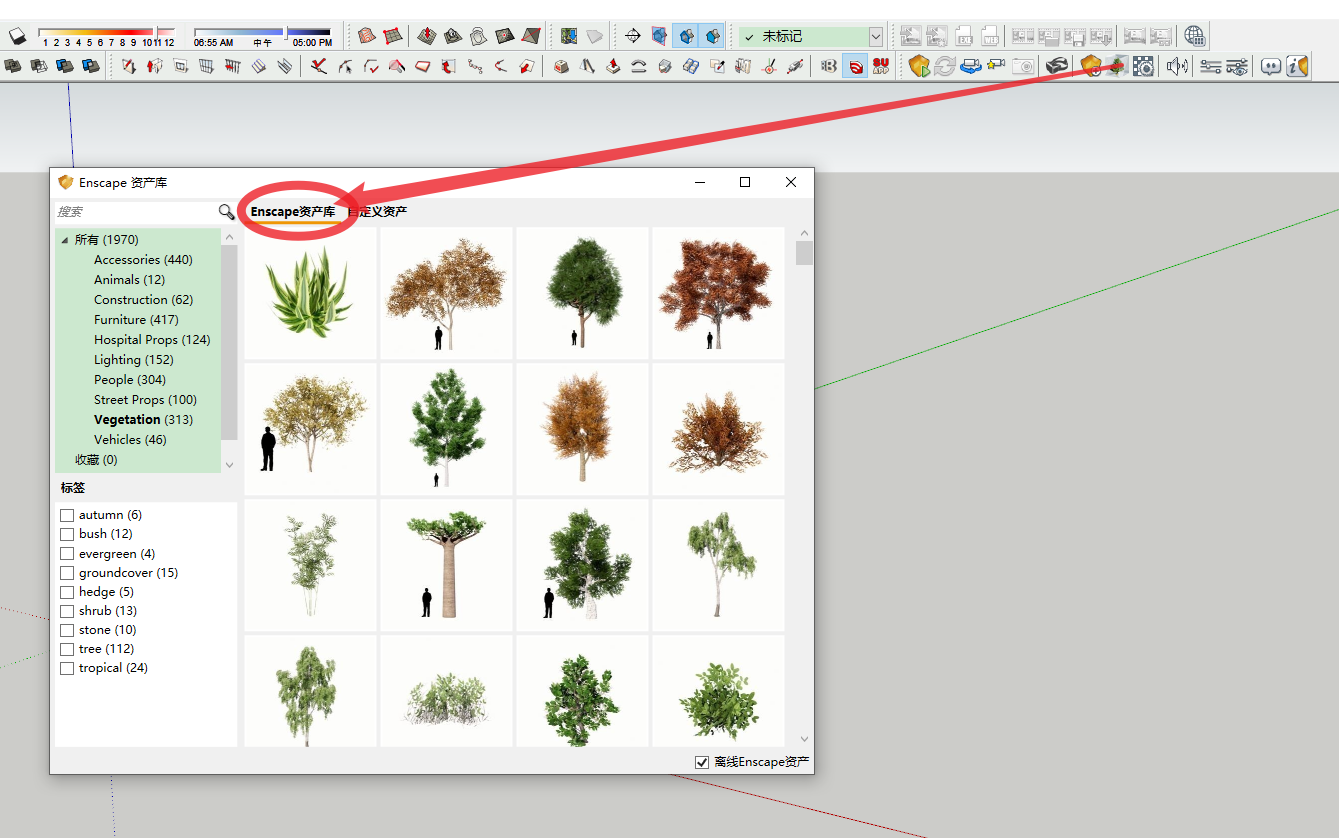1339x838 pixels.
Task: Select Hospital Props (124) category
Action: point(152,340)
